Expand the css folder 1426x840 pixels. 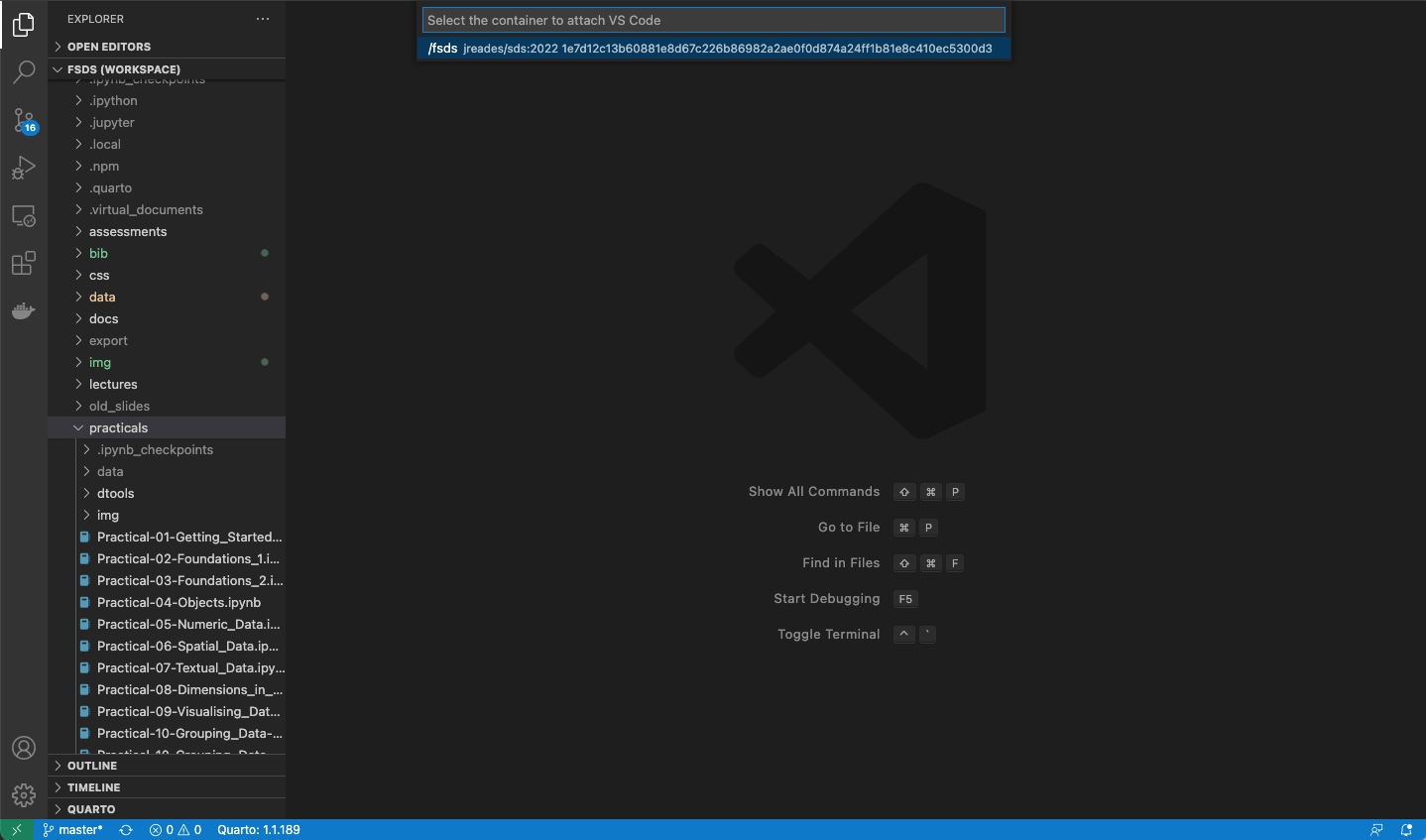pos(167,276)
